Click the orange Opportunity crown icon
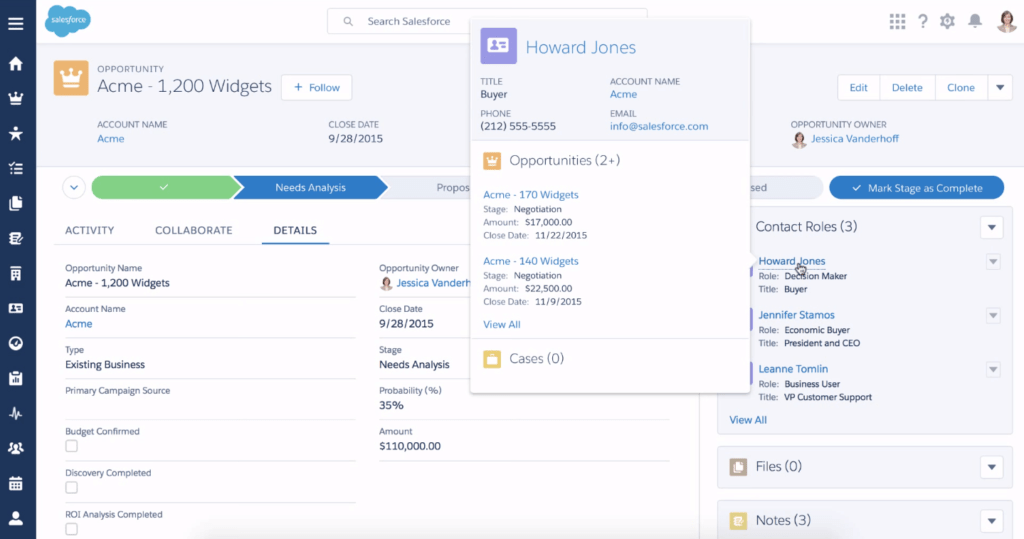This screenshot has width=1024, height=539. pos(71,78)
